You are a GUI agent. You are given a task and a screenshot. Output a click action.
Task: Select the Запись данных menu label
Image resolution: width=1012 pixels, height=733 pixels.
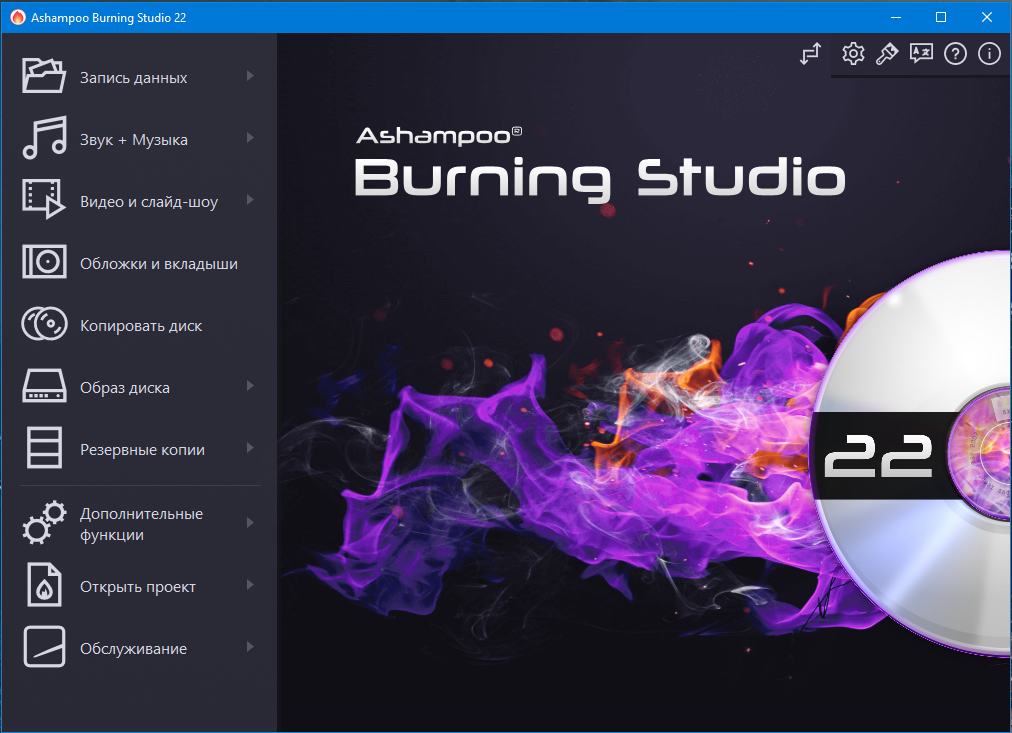[x=134, y=78]
